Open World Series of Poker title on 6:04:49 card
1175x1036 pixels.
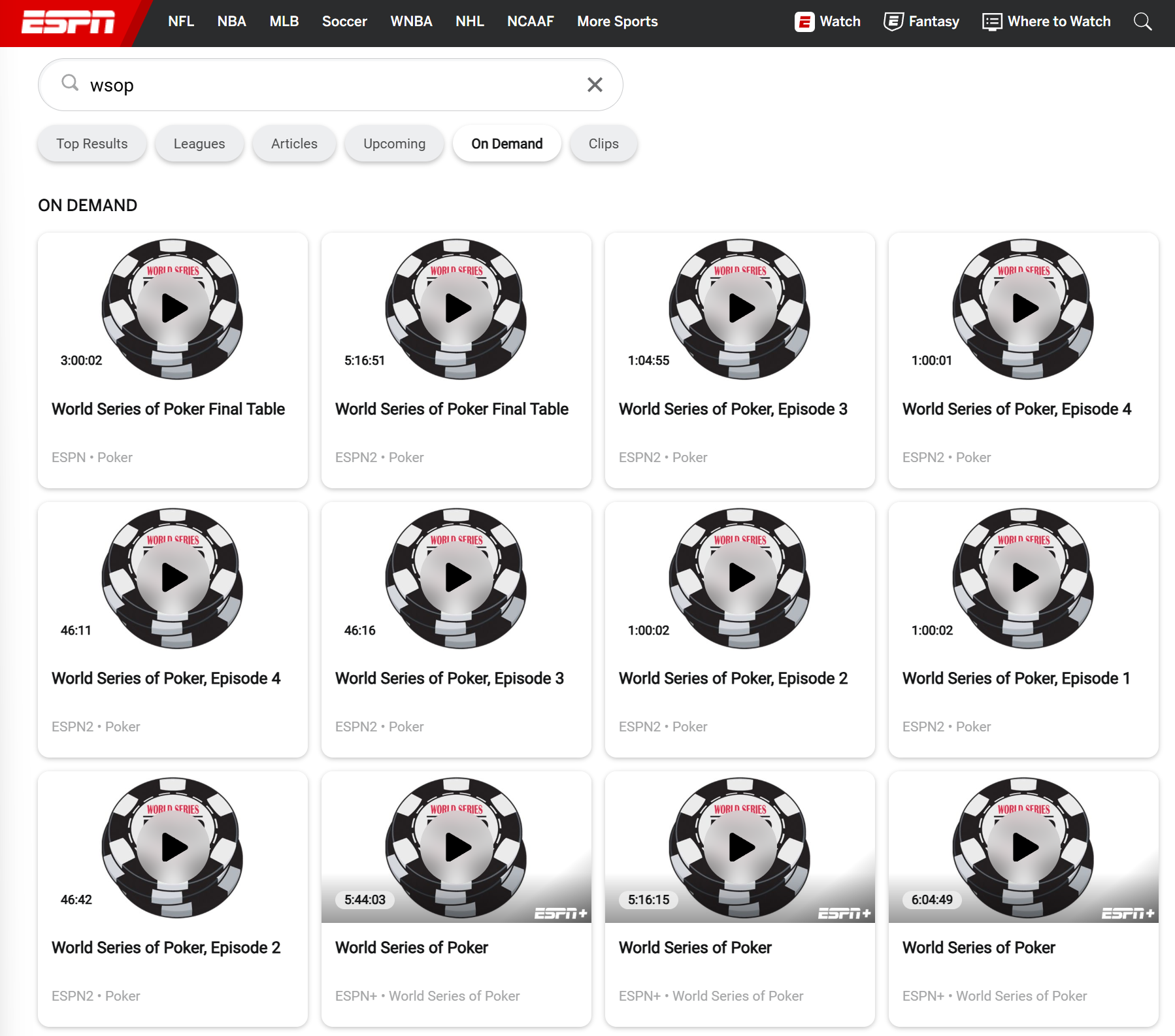point(979,948)
